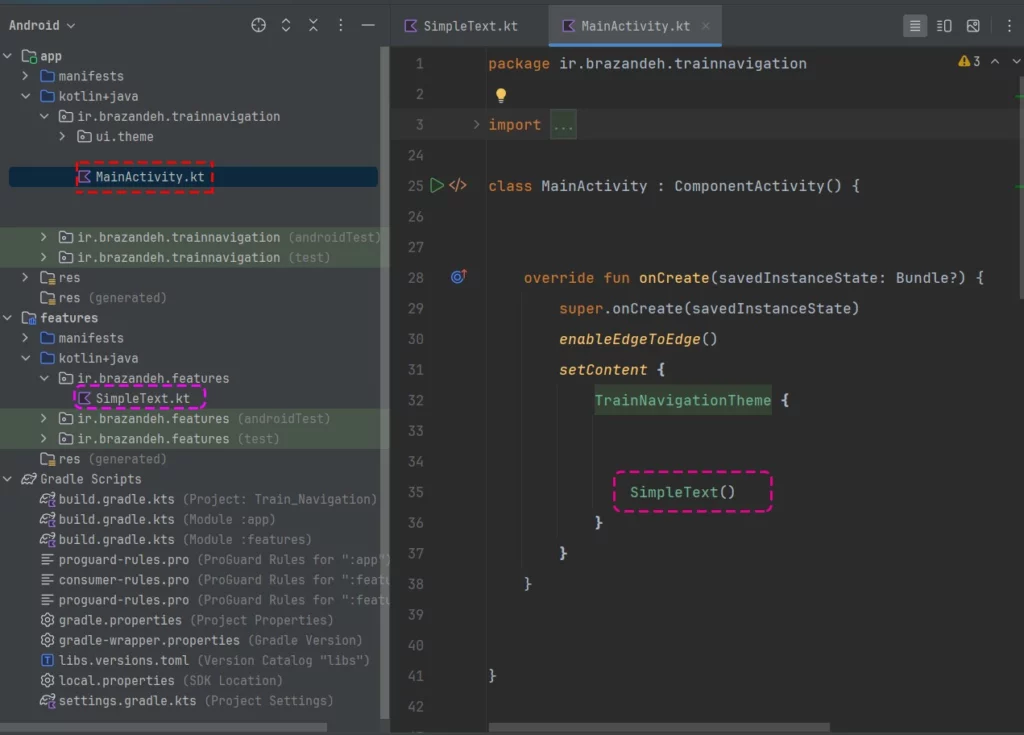Screen dimensions: 1024x735
Task: Close the MainActivity.kt editor tab
Action: click(x=707, y=26)
